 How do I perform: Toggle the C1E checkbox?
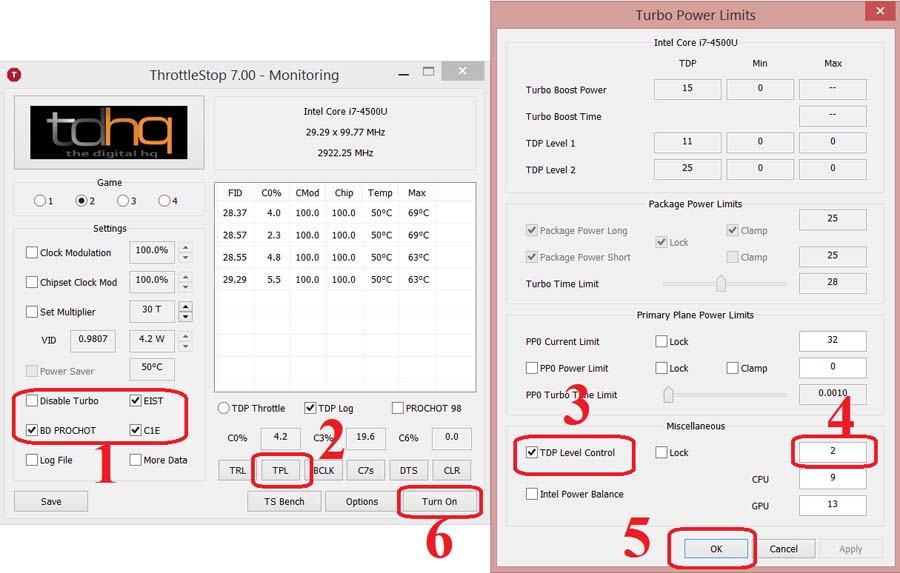click(x=135, y=430)
